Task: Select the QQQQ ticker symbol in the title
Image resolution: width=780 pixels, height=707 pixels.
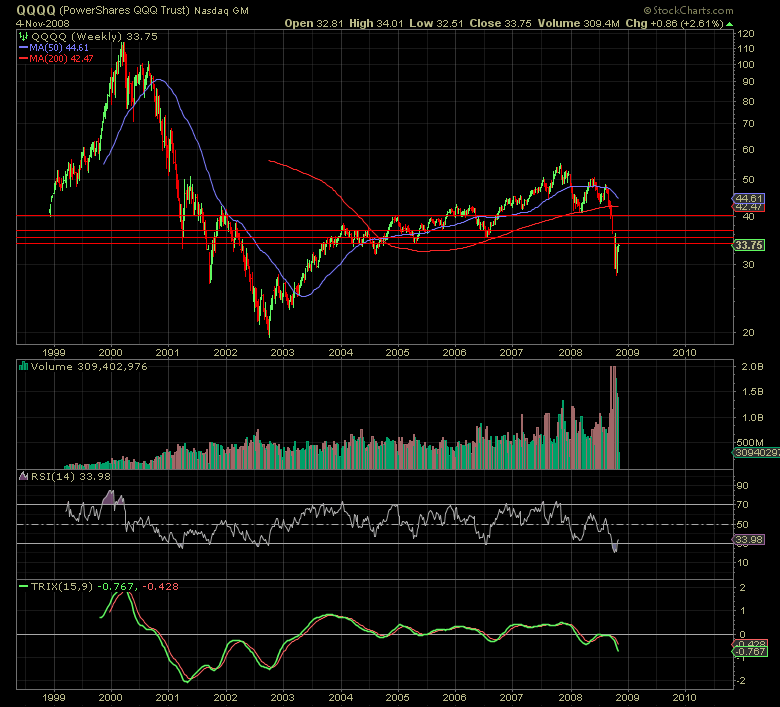Action: tap(36, 10)
